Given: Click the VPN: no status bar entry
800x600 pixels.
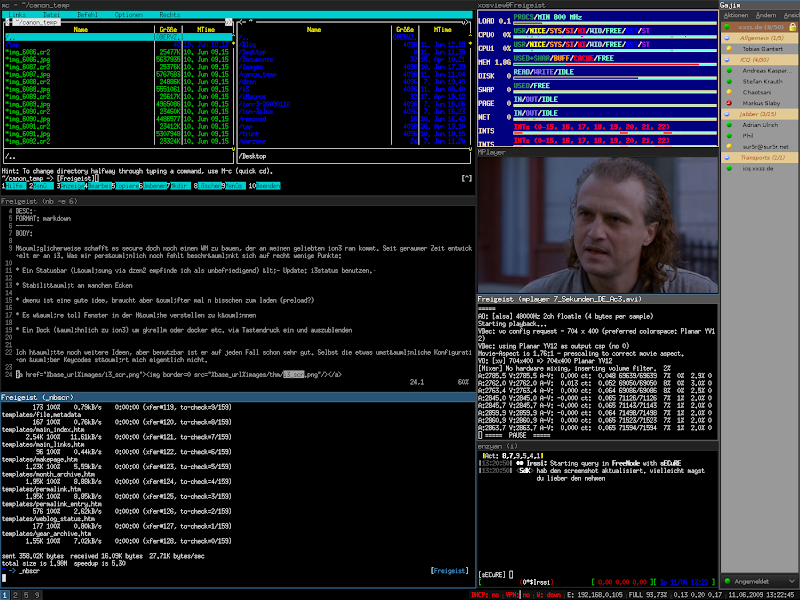Looking at the screenshot, I should click(518, 595).
